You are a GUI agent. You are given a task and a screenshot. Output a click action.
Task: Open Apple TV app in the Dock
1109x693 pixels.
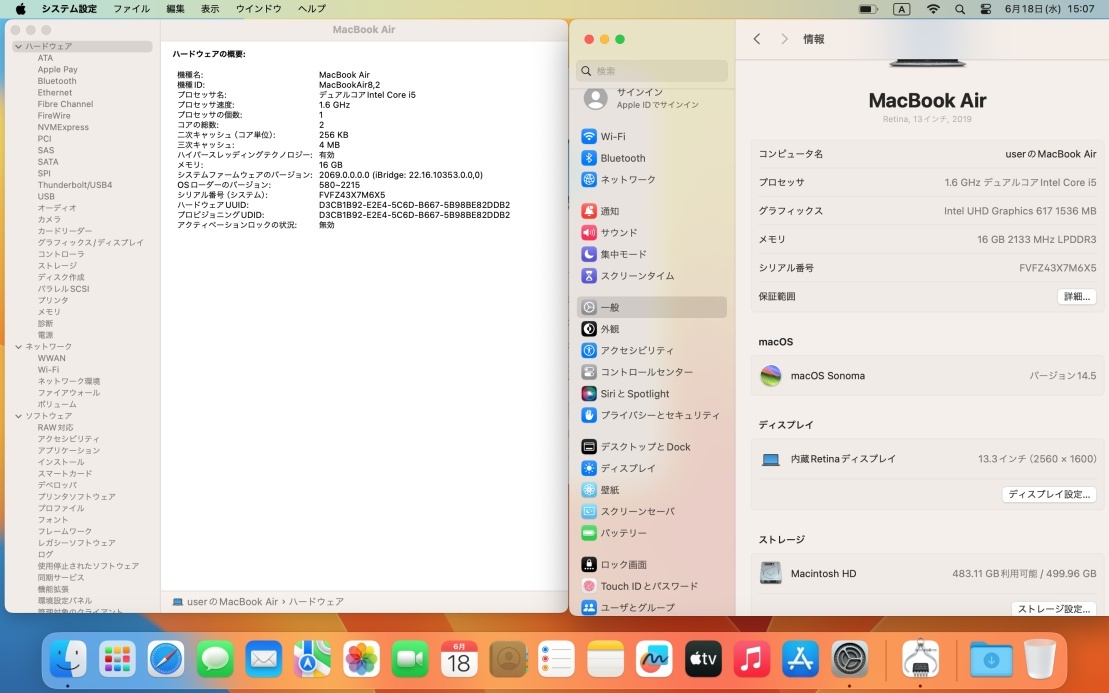tap(703, 660)
